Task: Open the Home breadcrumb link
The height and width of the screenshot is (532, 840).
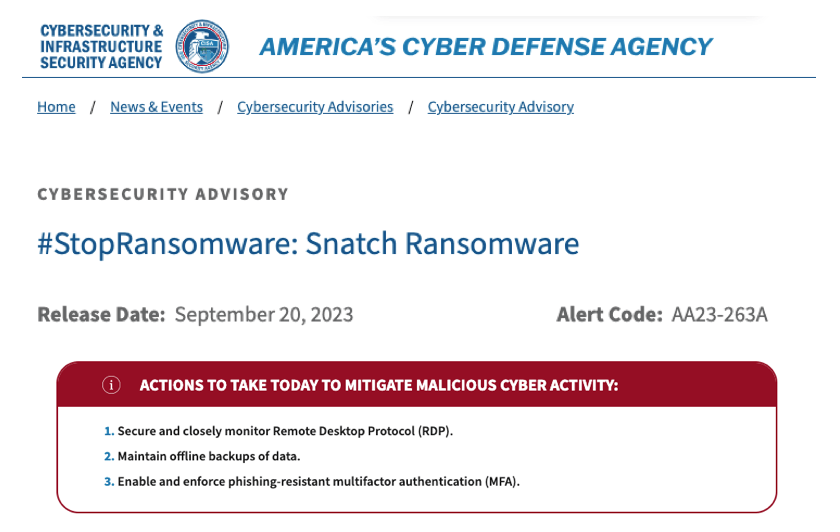Action: tap(56, 107)
